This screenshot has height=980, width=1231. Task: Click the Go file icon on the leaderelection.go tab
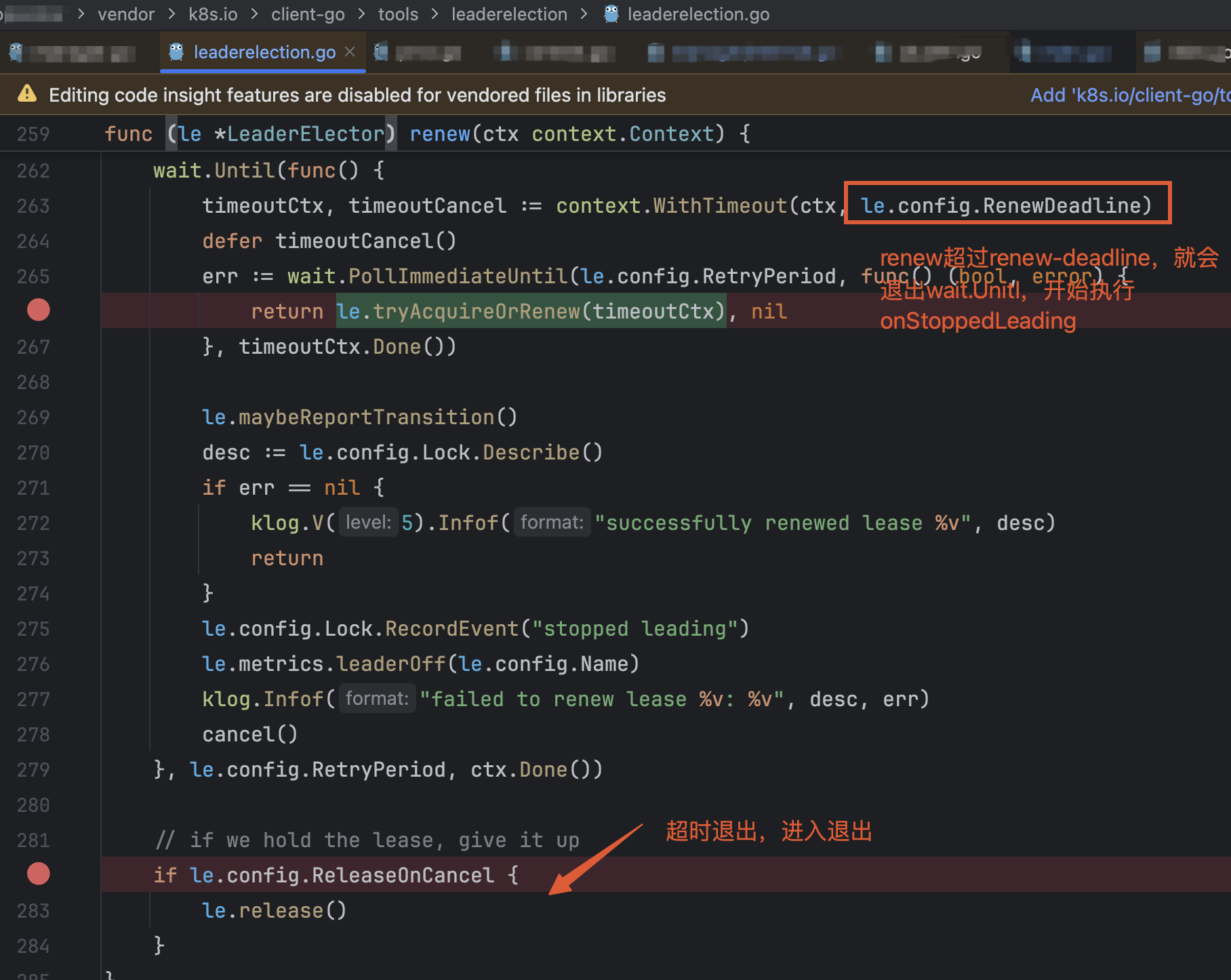pos(176,52)
